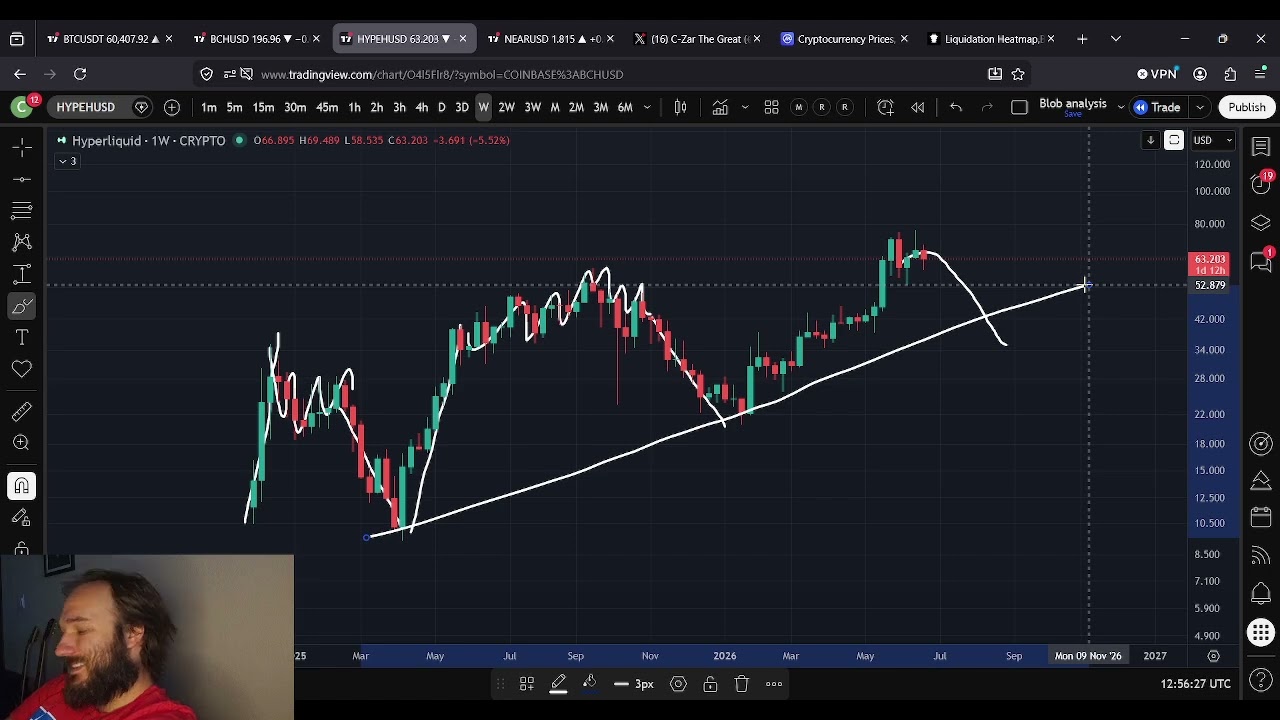Open the calendar panel in right sidebar
The image size is (1280, 720).
point(1261,518)
